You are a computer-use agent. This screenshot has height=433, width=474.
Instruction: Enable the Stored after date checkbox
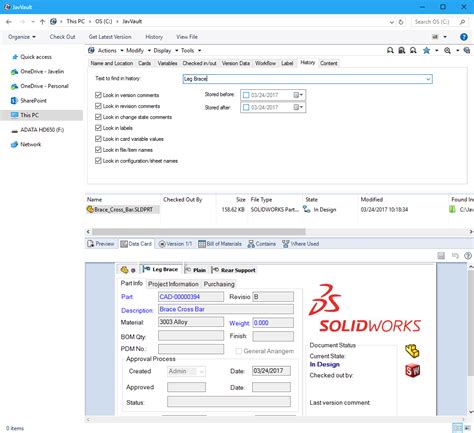pyautogui.click(x=246, y=107)
